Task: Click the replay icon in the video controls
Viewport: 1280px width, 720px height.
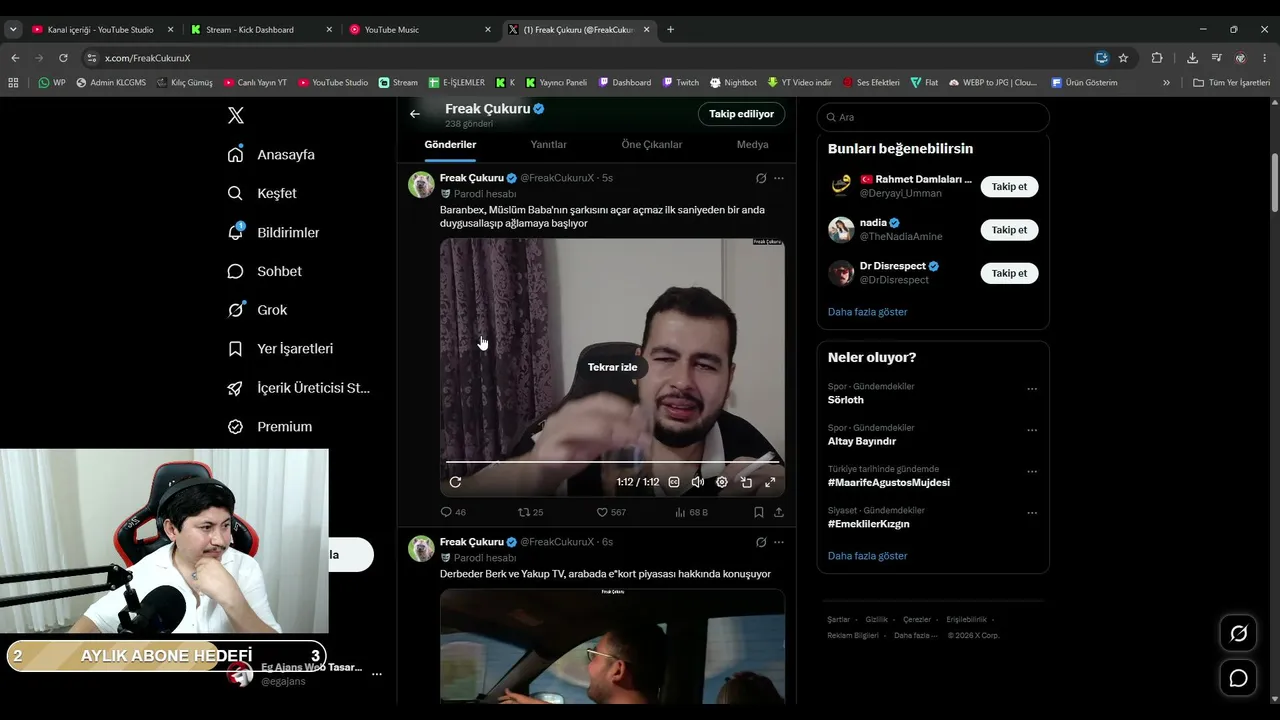Action: tap(455, 482)
